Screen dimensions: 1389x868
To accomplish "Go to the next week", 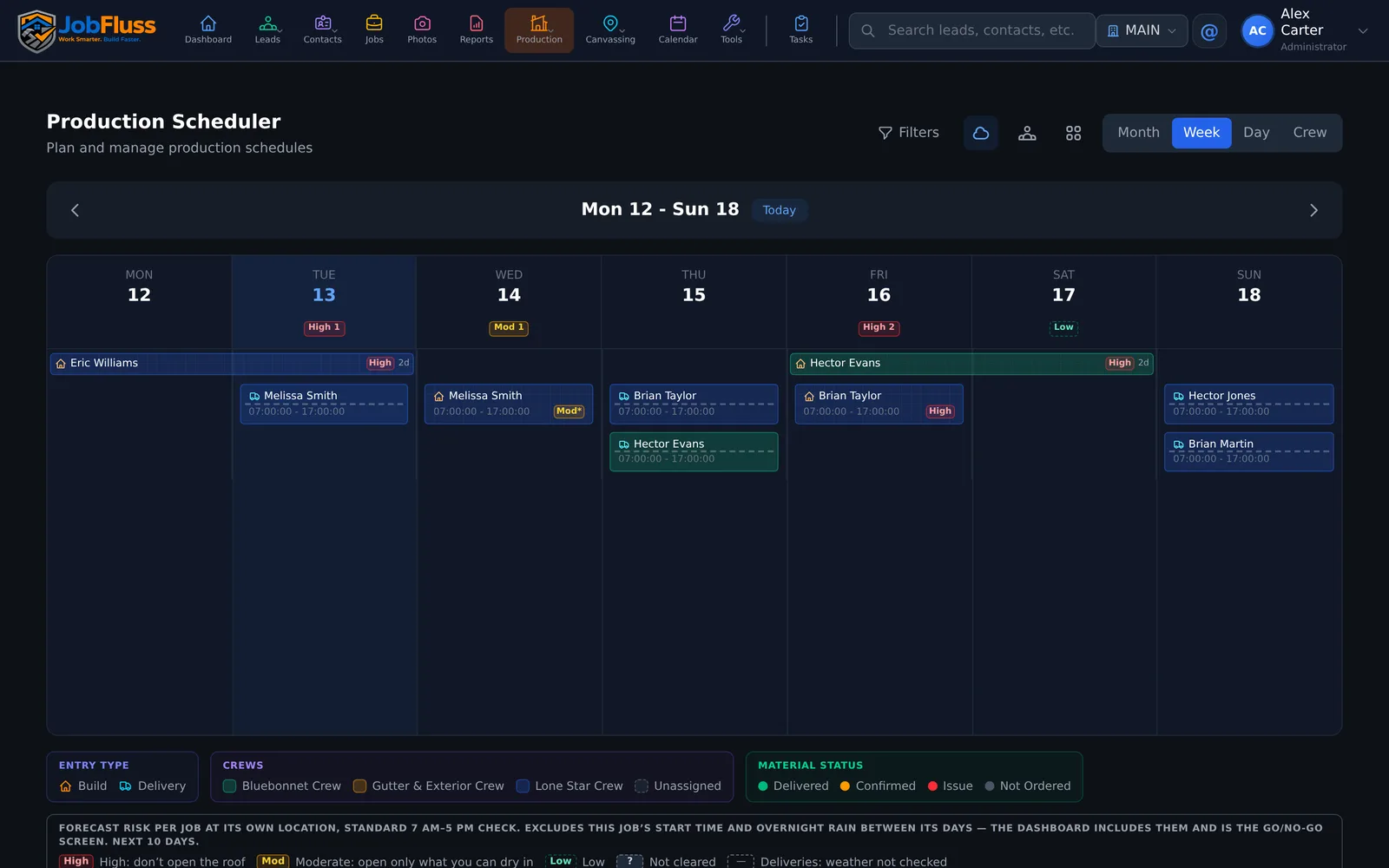I will [x=1313, y=210].
